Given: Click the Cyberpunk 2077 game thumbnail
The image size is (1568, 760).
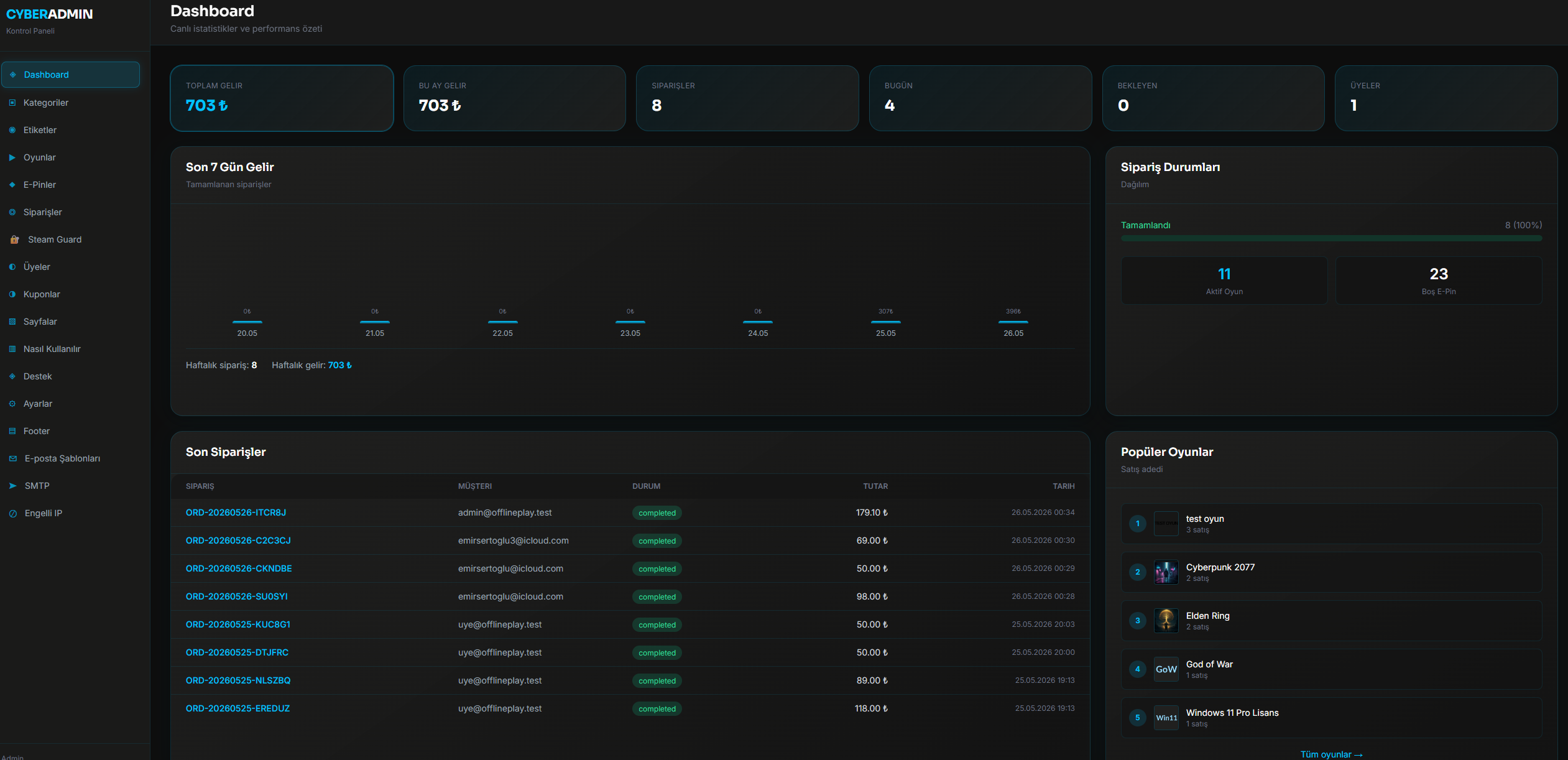Looking at the screenshot, I should 1166,572.
